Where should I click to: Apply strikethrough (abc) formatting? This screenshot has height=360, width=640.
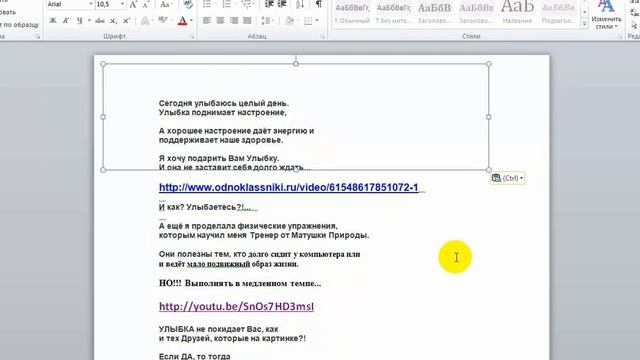tap(100, 20)
